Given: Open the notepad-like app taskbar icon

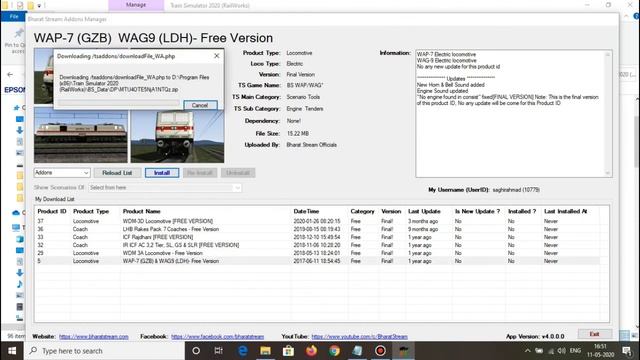Looking at the screenshot, I should tap(357, 351).
